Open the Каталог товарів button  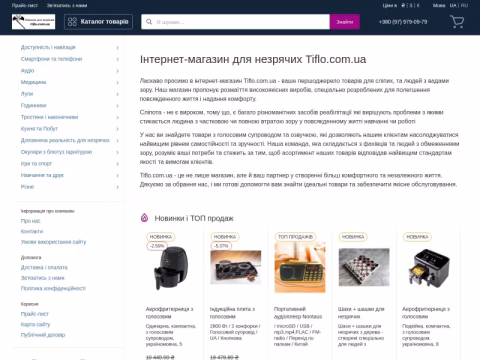(98, 22)
